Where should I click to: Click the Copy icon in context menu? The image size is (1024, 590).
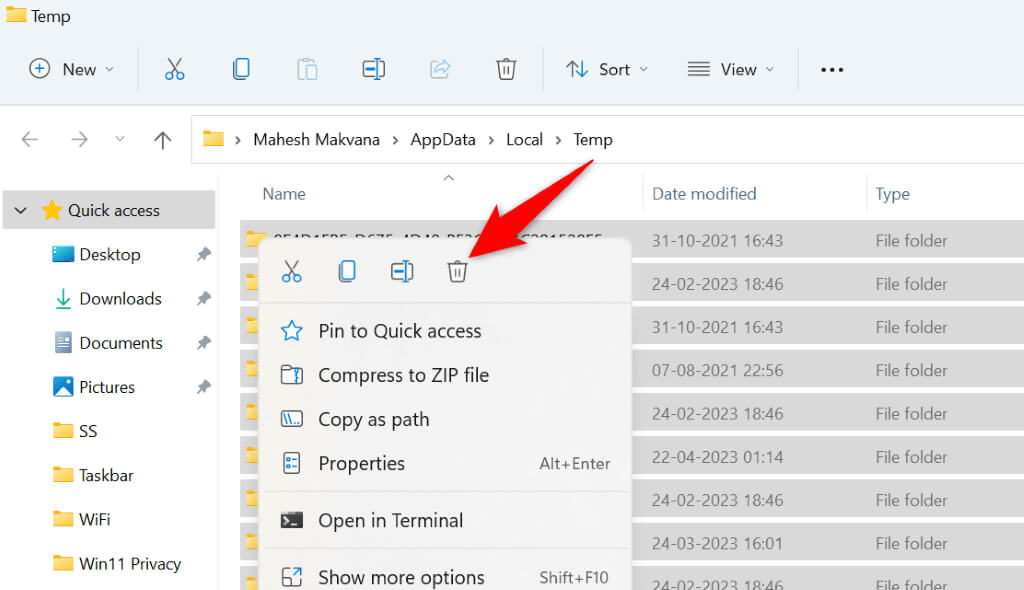point(347,271)
